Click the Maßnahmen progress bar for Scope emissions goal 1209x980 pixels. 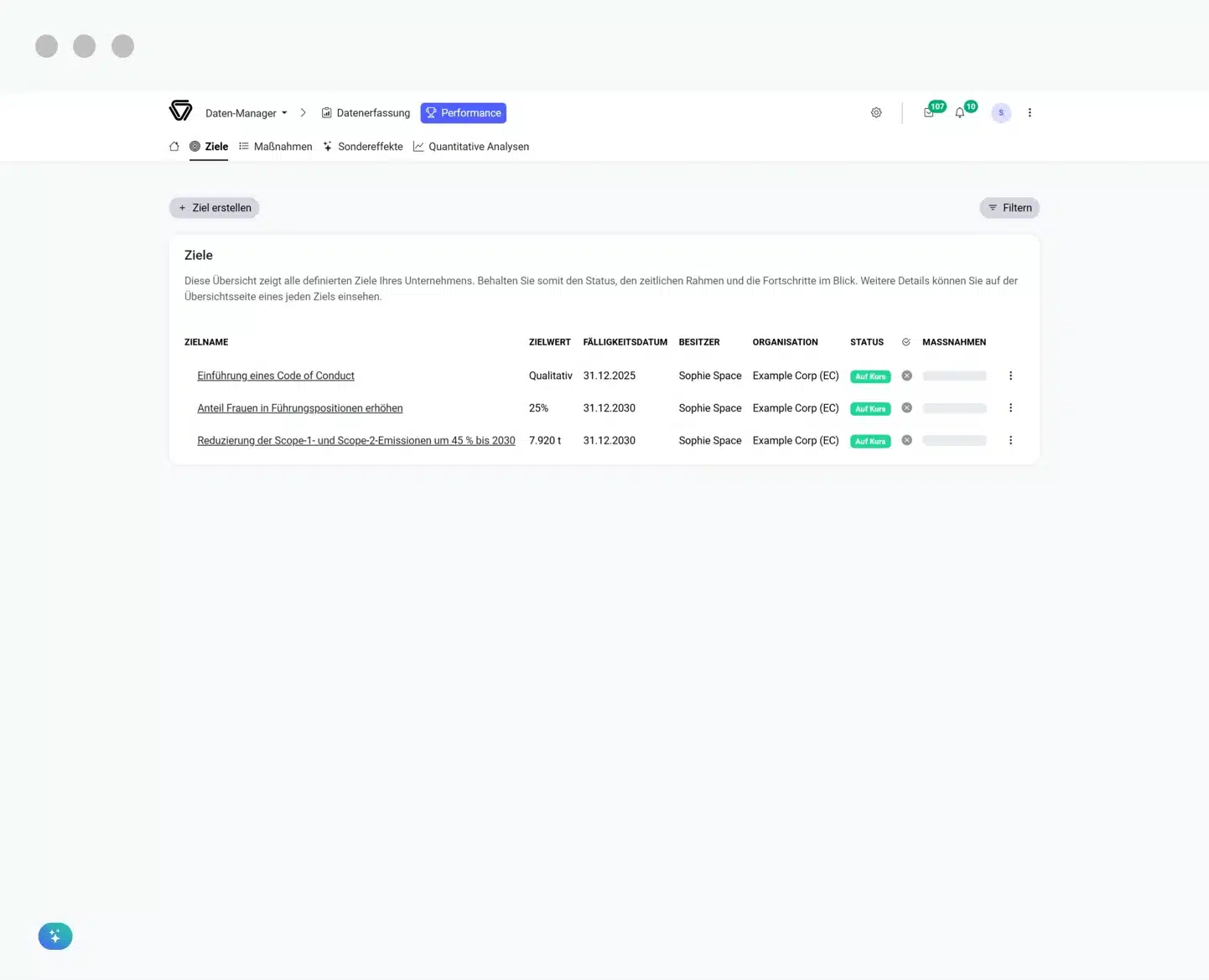pos(954,441)
